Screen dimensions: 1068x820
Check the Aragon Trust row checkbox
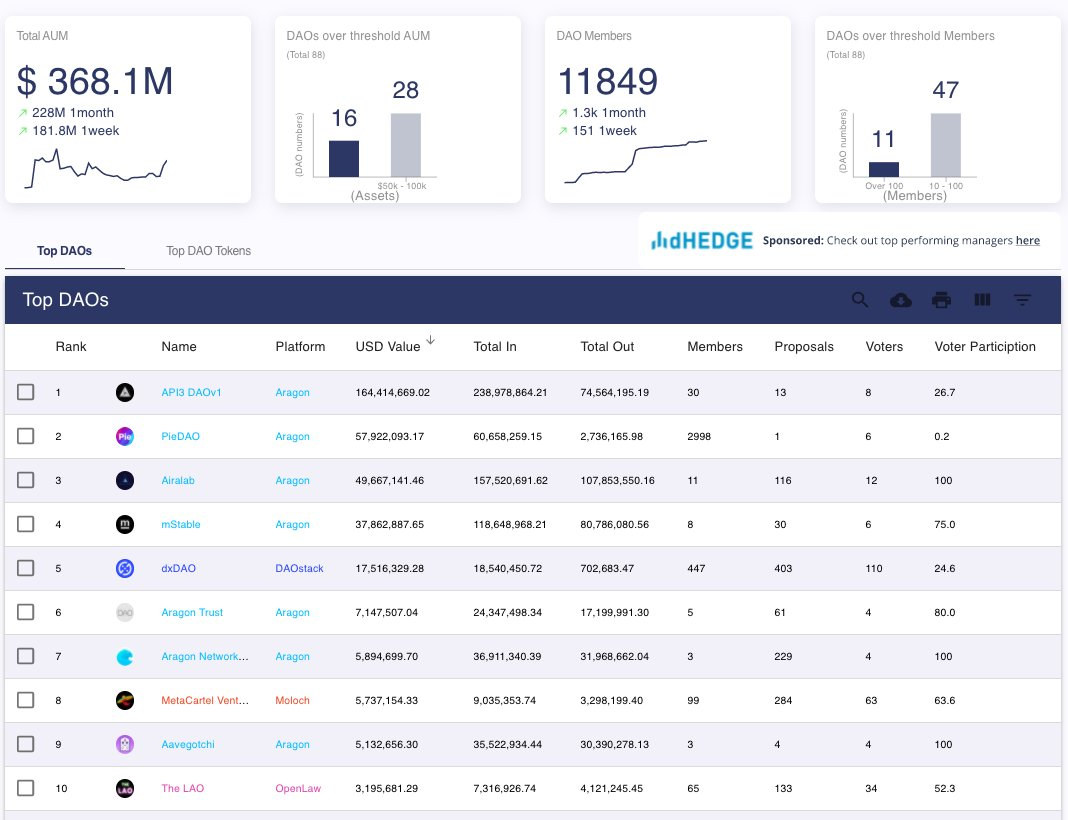point(26,612)
